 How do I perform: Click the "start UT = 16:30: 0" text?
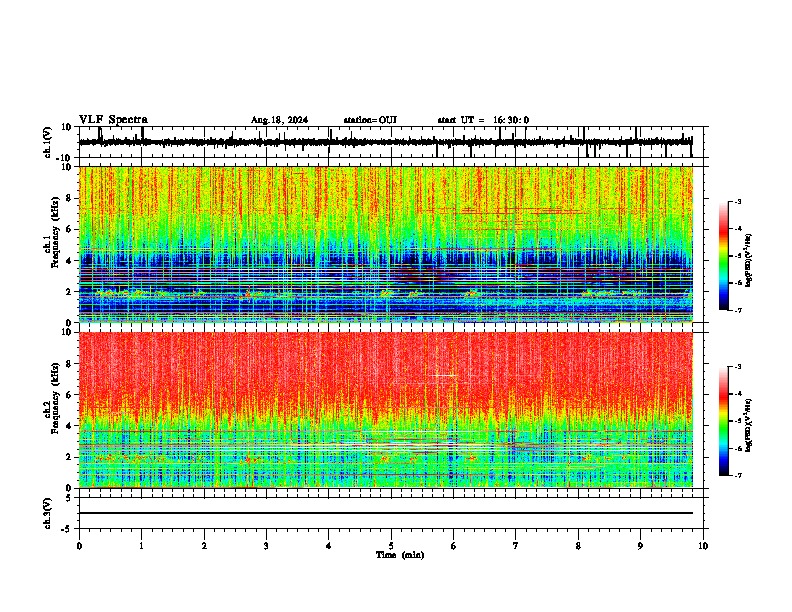(483, 120)
